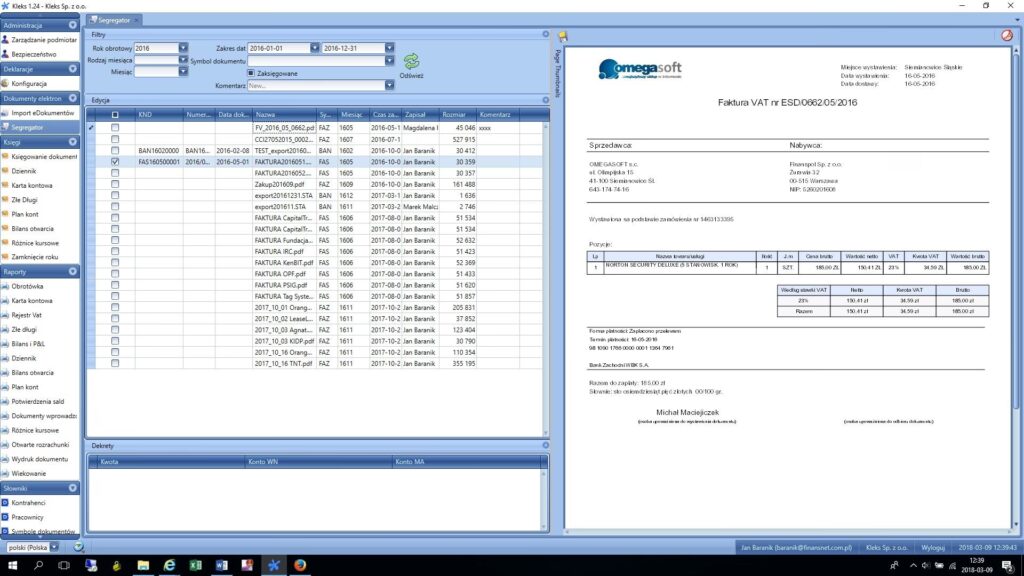This screenshot has width=1024, height=576.
Task: Launch Firefox from the taskbar
Action: [x=300, y=565]
